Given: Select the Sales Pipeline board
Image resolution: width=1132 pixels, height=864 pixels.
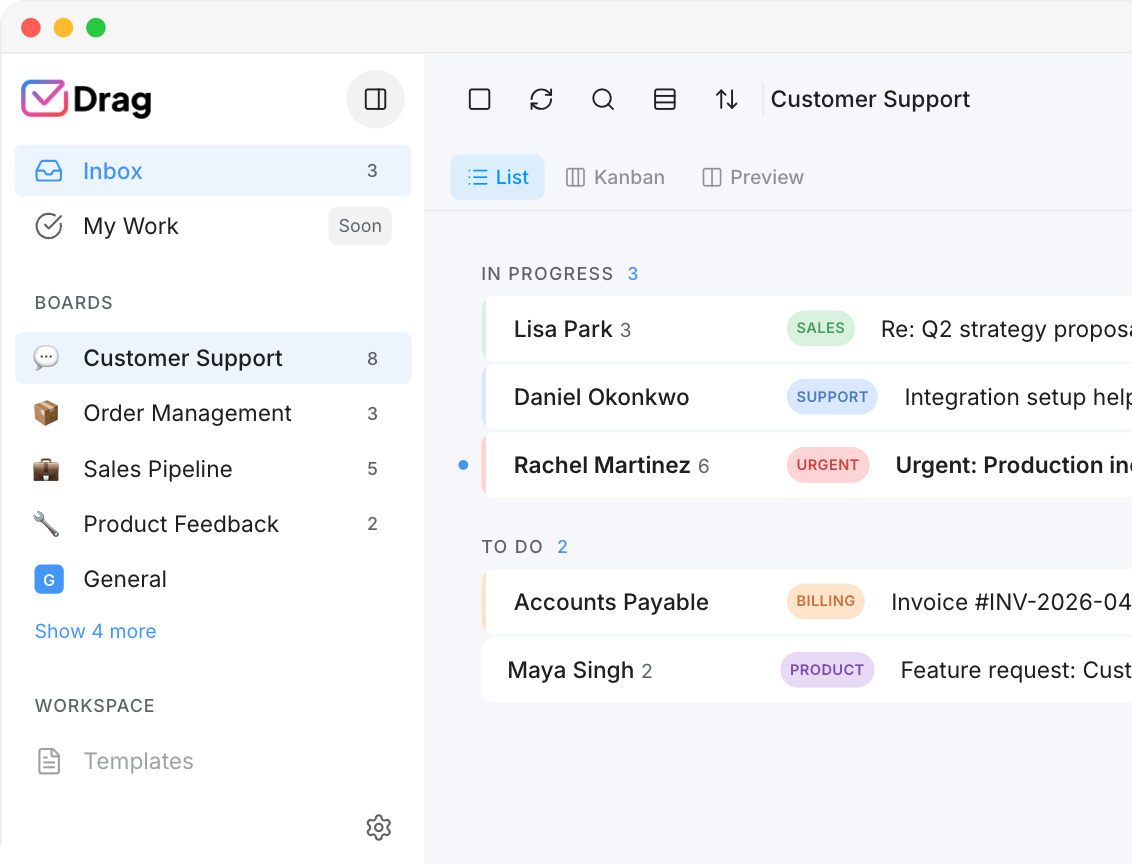Looking at the screenshot, I should (x=213, y=468).
